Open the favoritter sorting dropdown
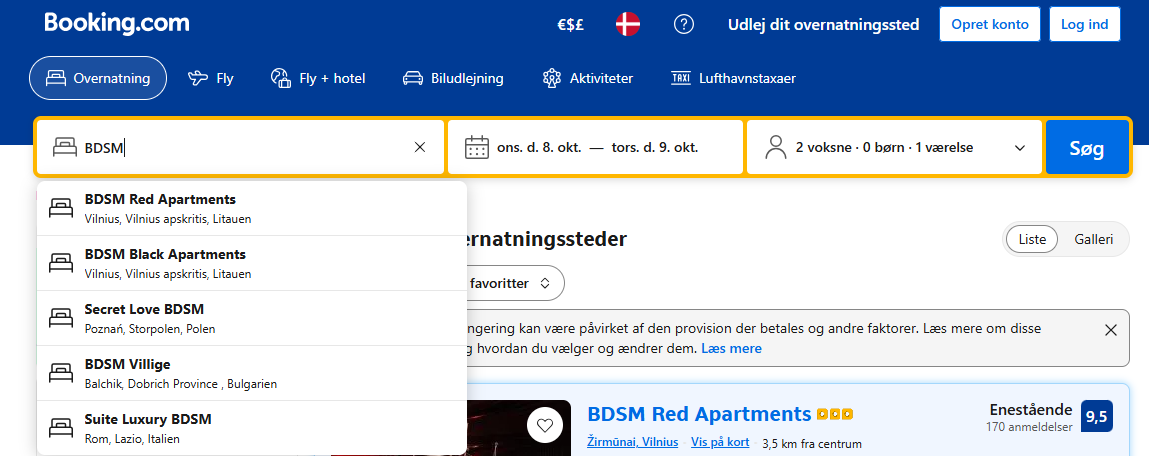Viewport: 1149px width, 456px height. [x=510, y=283]
